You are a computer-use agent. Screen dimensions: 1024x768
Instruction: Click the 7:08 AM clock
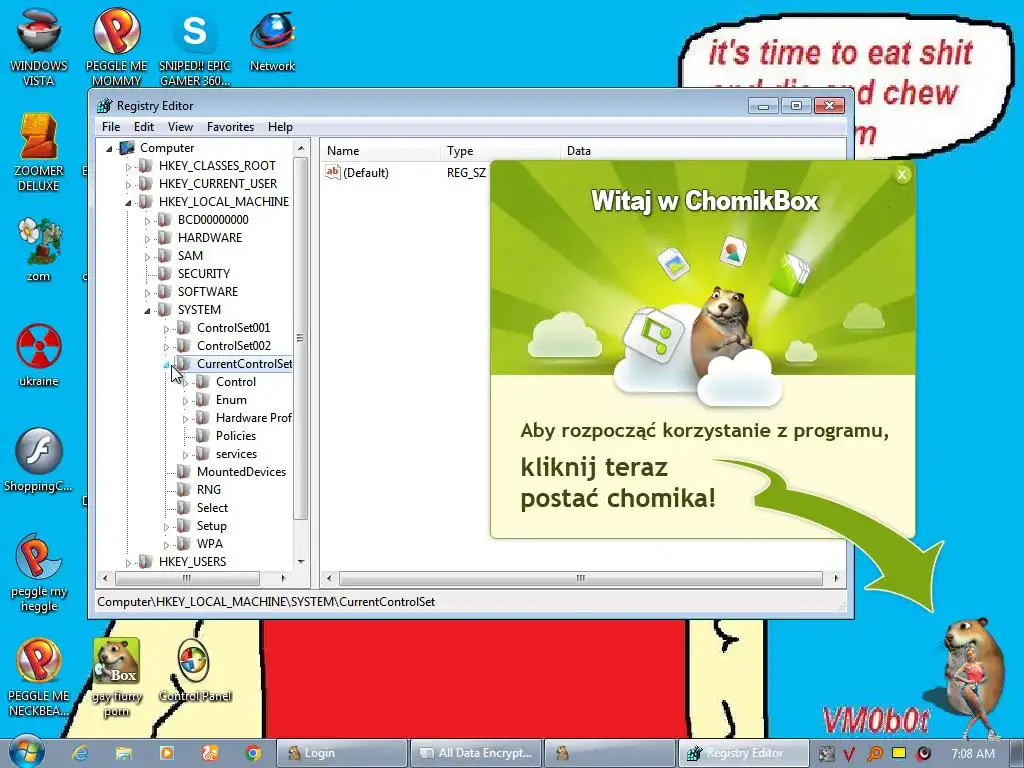point(972,754)
